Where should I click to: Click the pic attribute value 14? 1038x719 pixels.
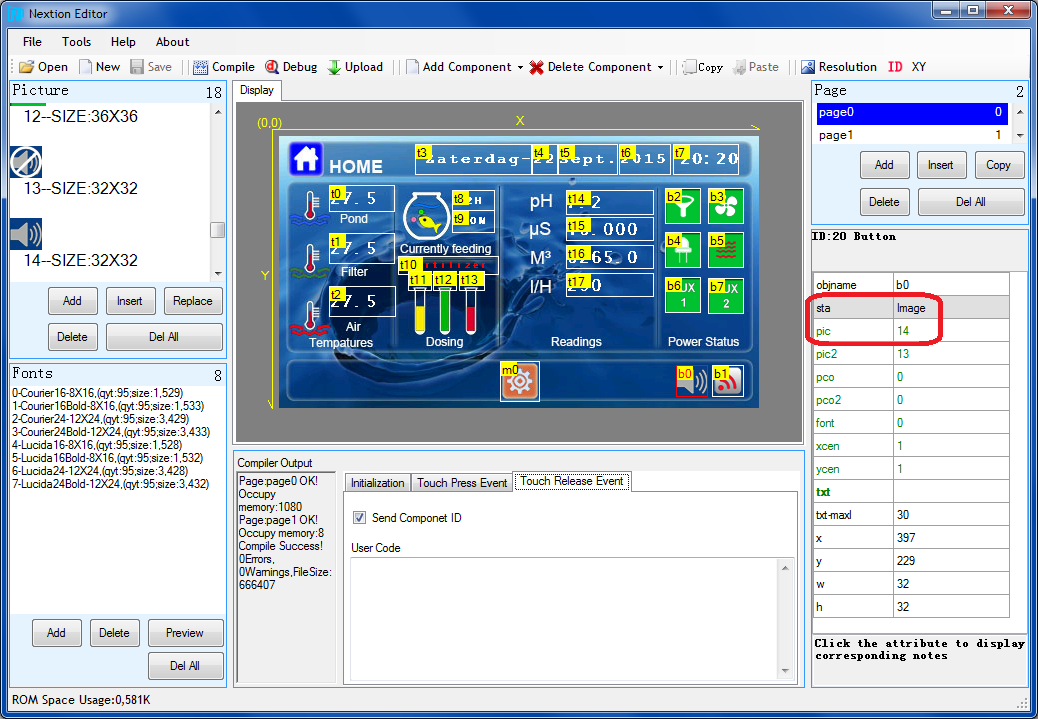[951, 331]
